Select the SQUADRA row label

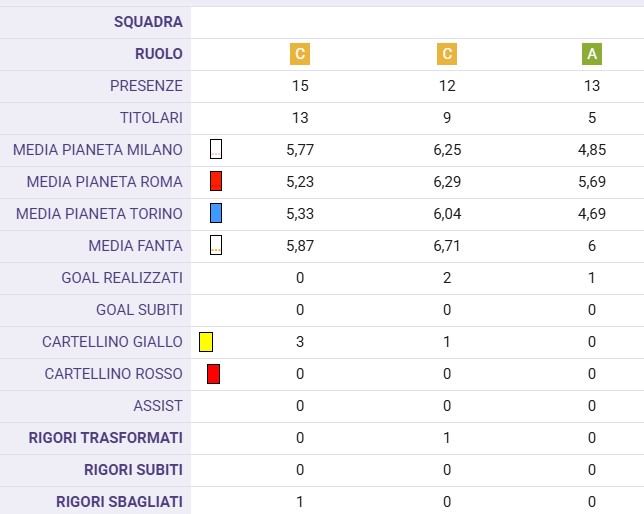pyautogui.click(x=149, y=22)
